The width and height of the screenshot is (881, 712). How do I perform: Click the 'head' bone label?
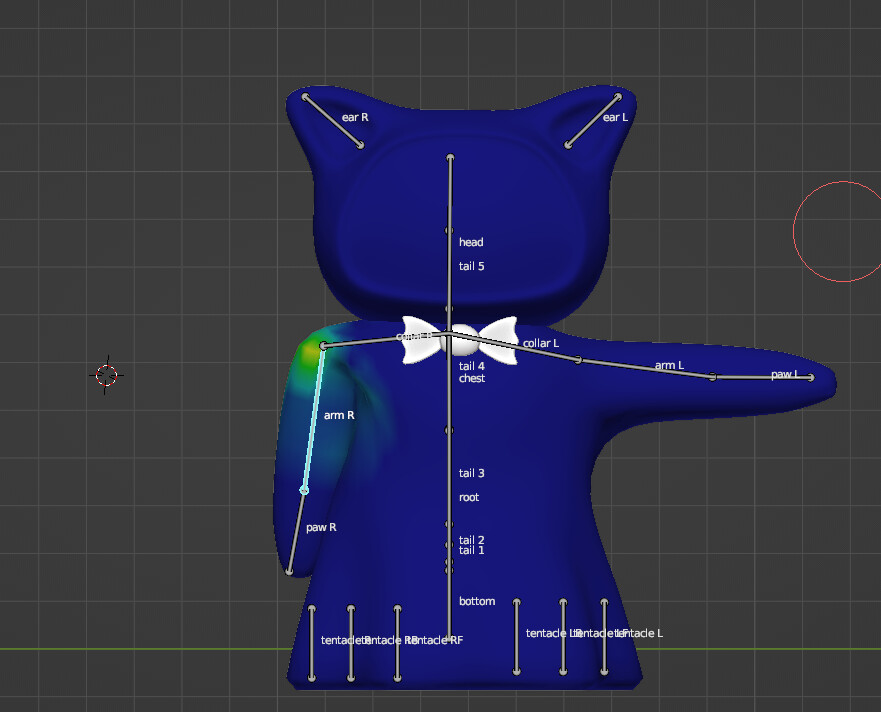coord(471,242)
